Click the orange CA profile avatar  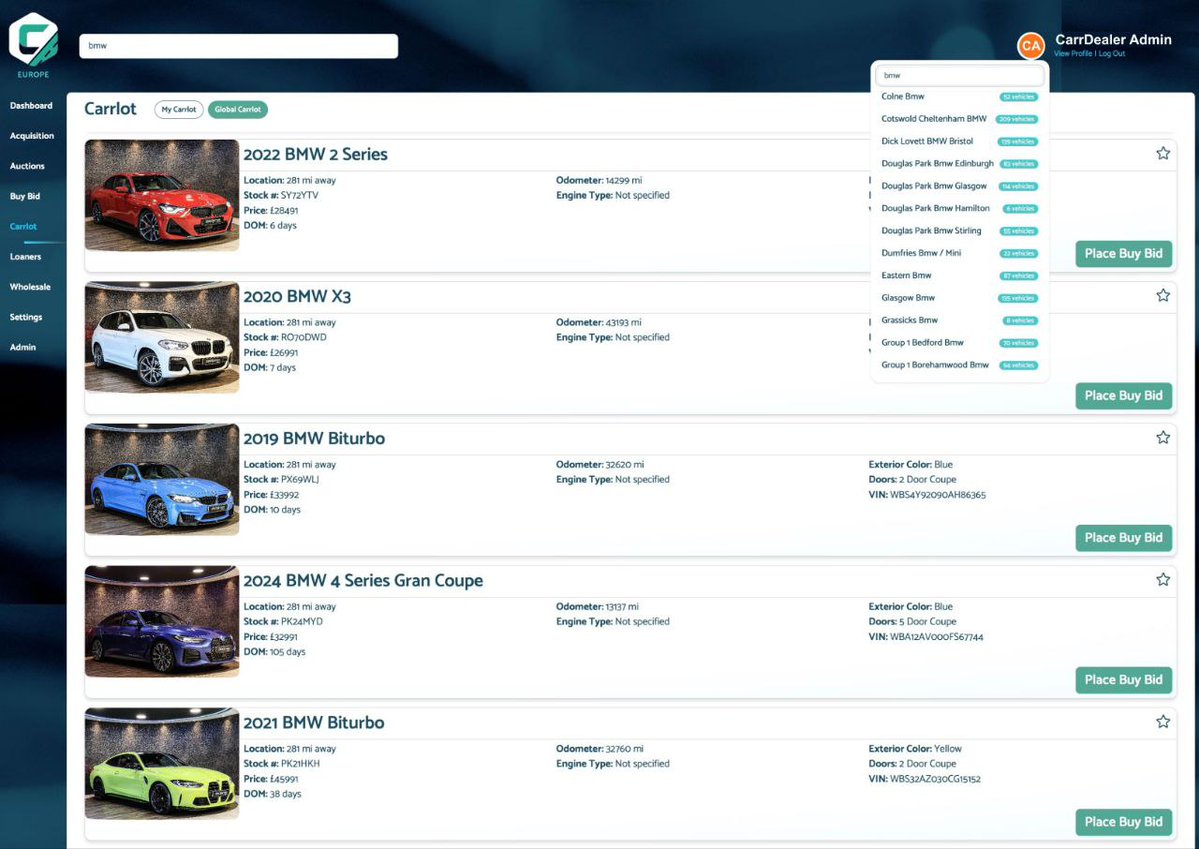1031,46
